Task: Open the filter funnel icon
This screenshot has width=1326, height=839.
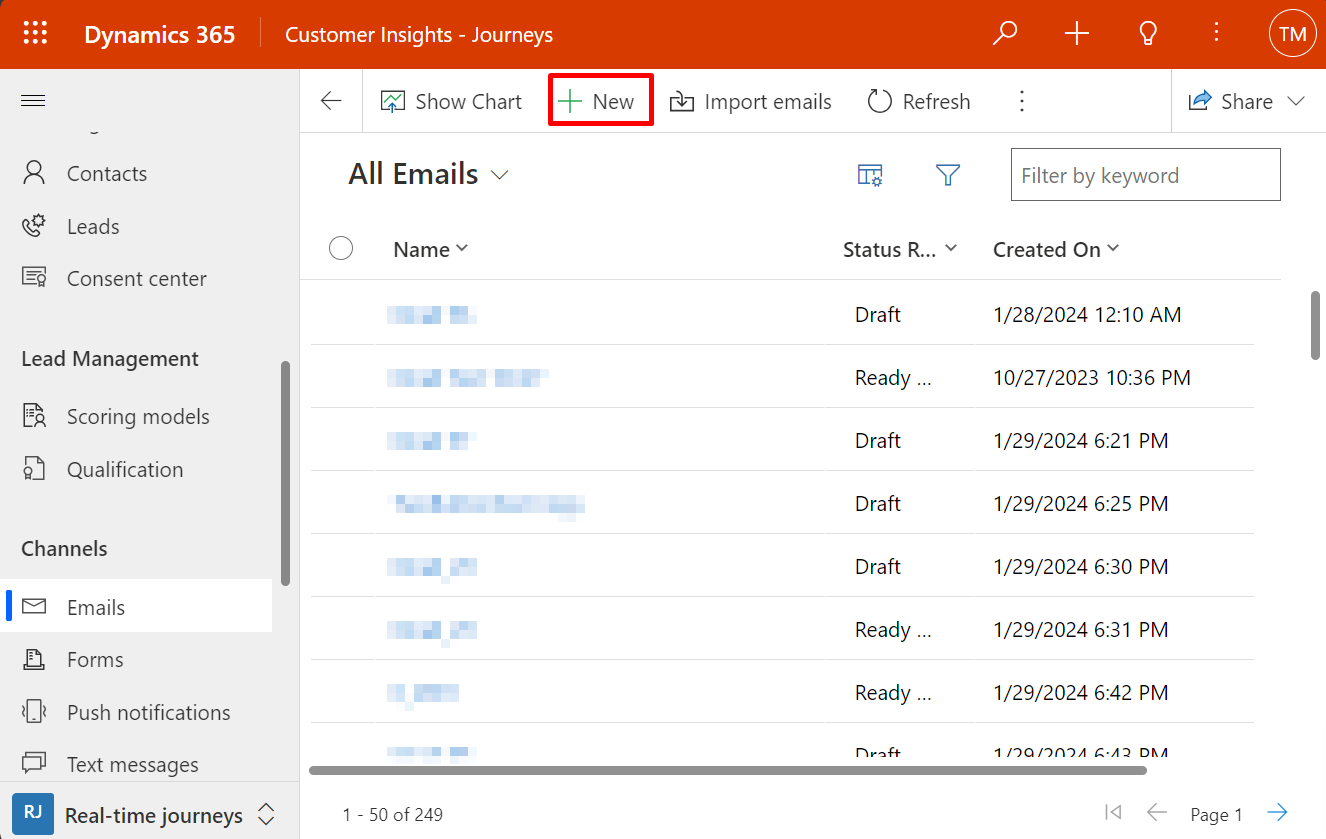Action: (x=948, y=175)
